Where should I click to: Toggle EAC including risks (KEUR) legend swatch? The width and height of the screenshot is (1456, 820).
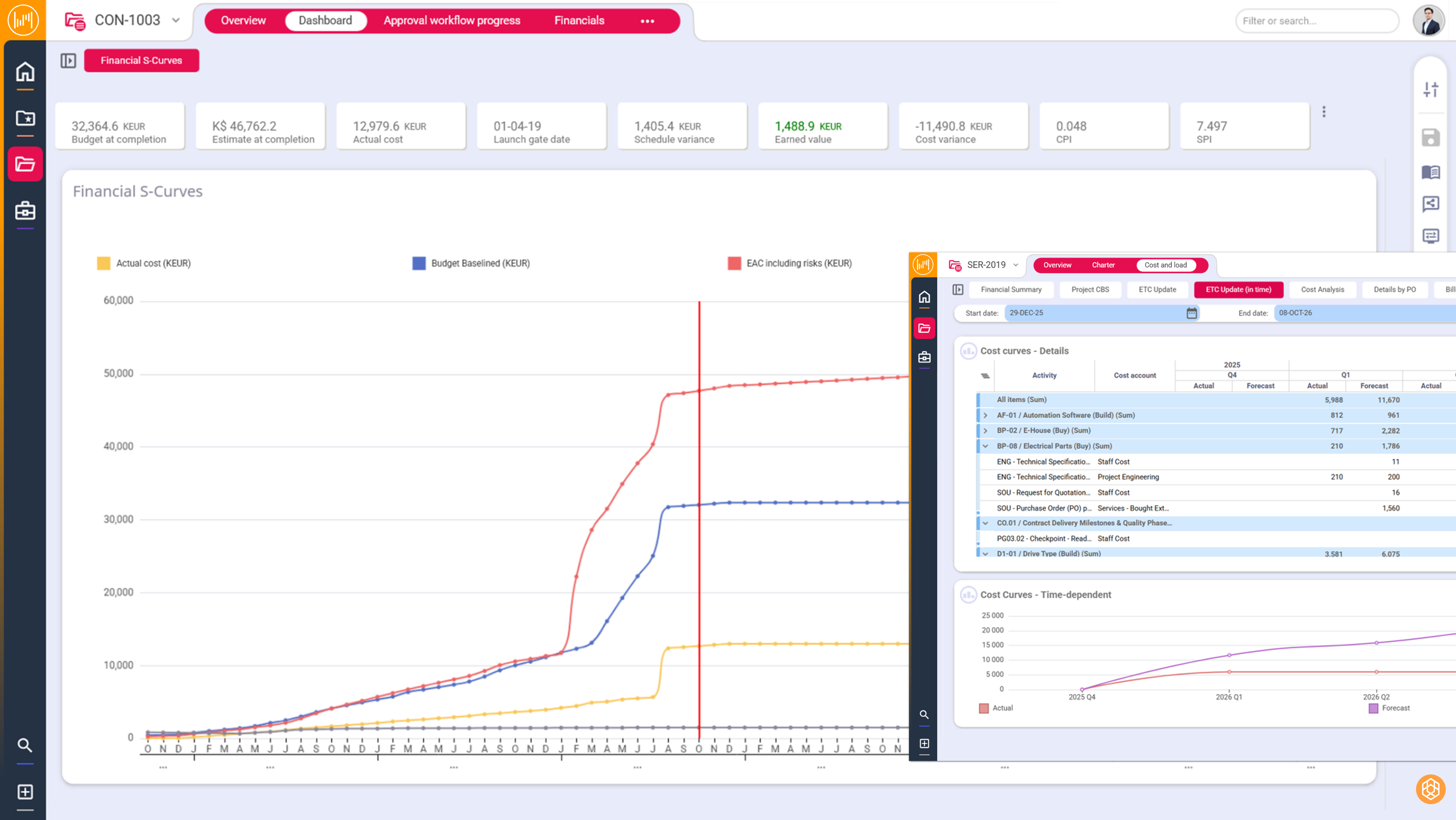click(x=734, y=264)
